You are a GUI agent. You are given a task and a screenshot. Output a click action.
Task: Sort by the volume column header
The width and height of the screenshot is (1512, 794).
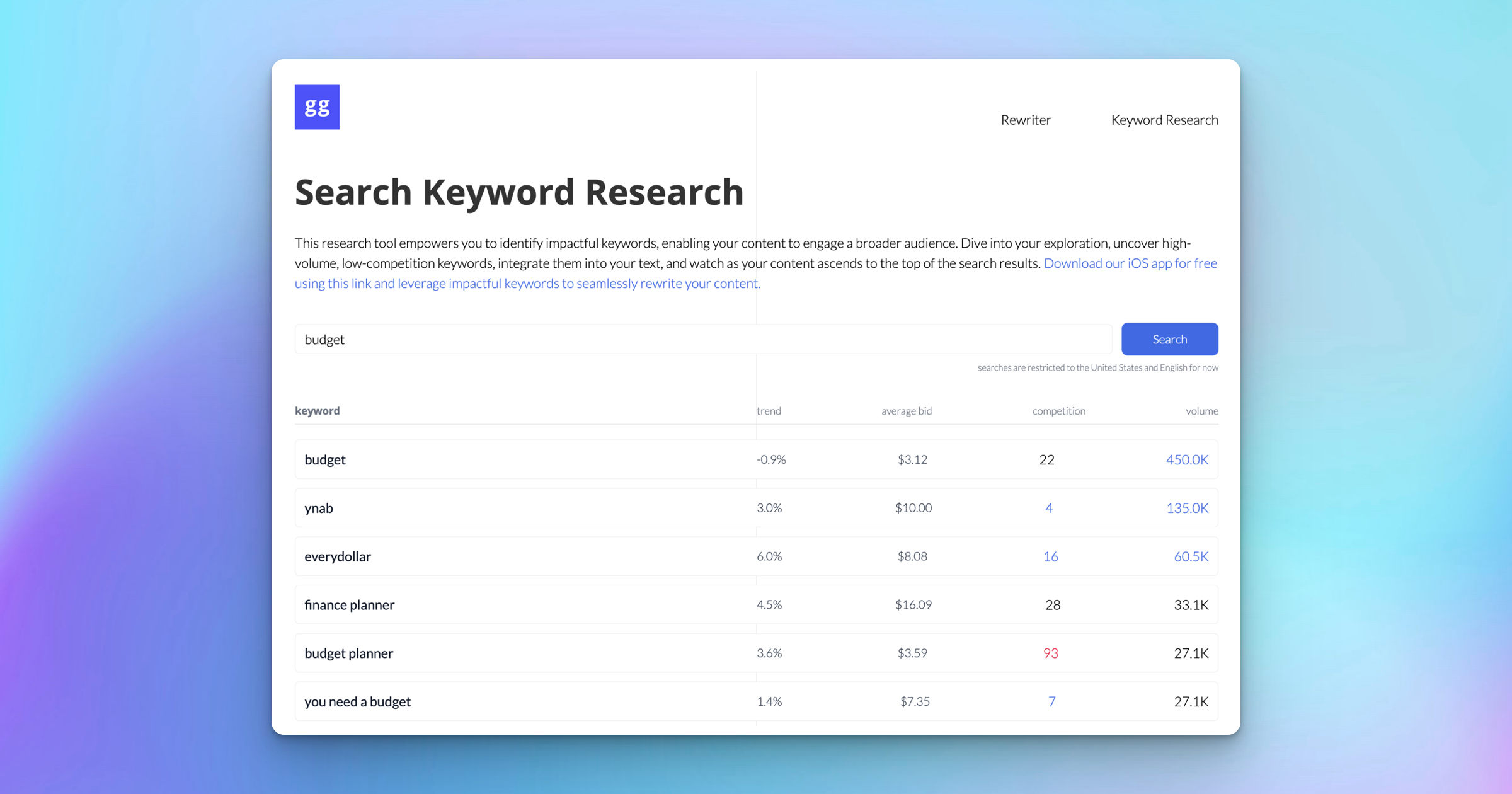[1201, 411]
